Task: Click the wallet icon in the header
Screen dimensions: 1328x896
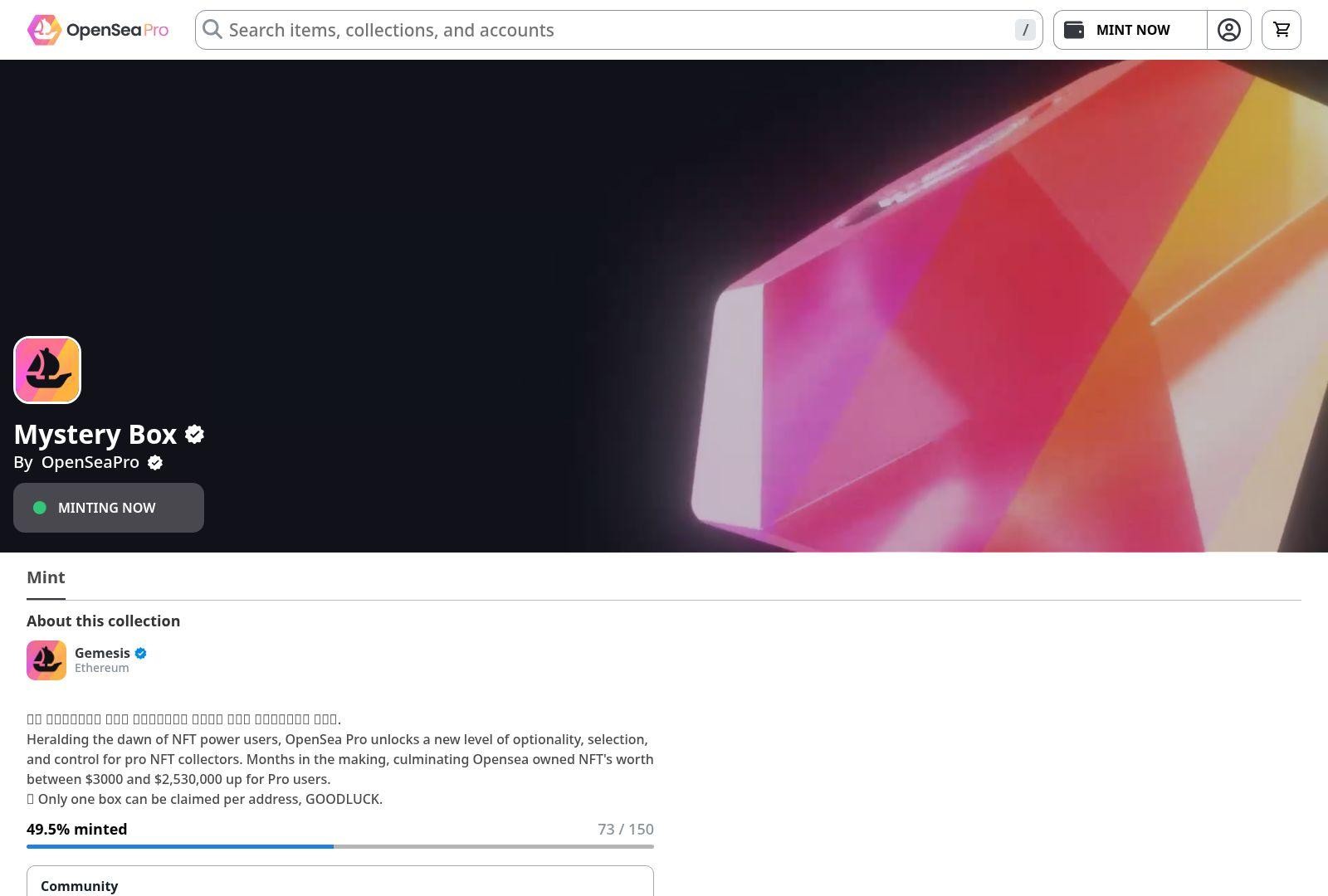Action: [x=1074, y=30]
